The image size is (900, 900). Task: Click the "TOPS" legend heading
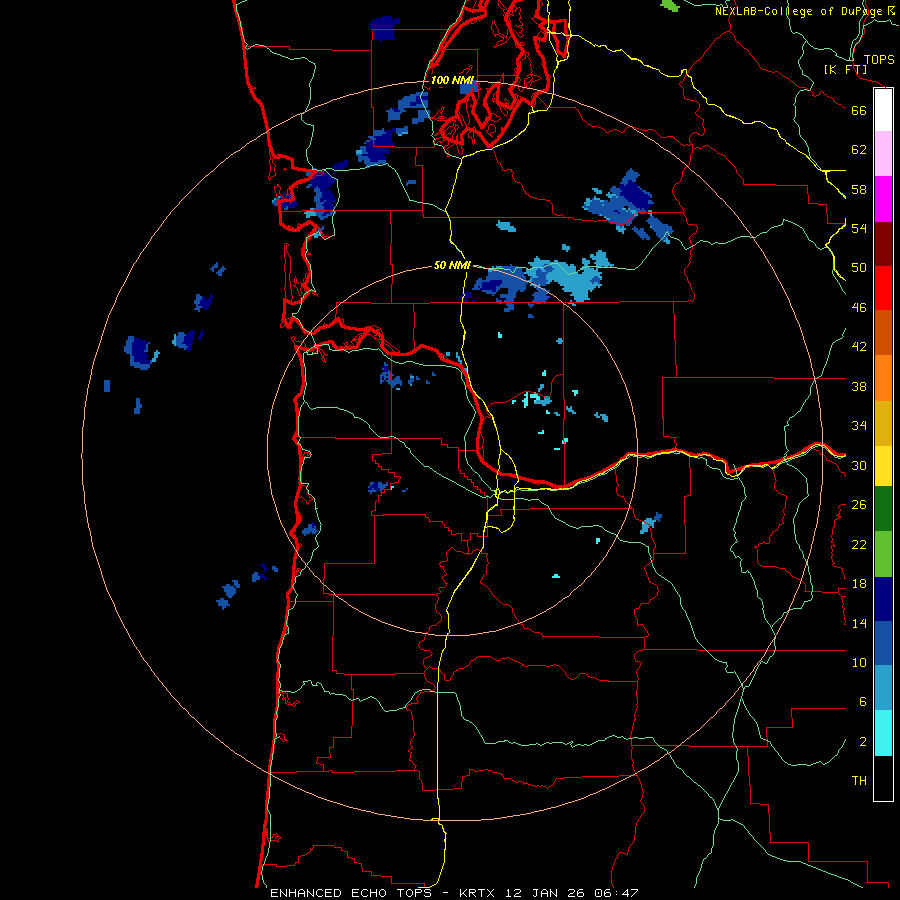(x=879, y=60)
